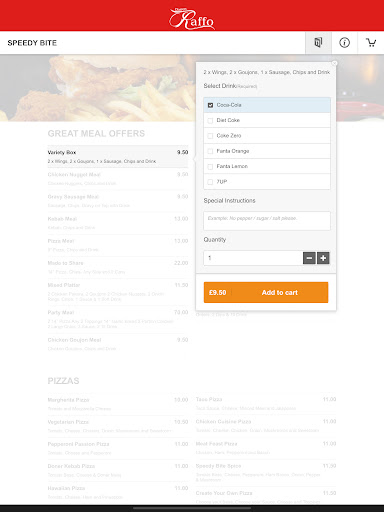384x512 pixels.
Task: Tick the Coke Zero option
Action: click(210, 136)
